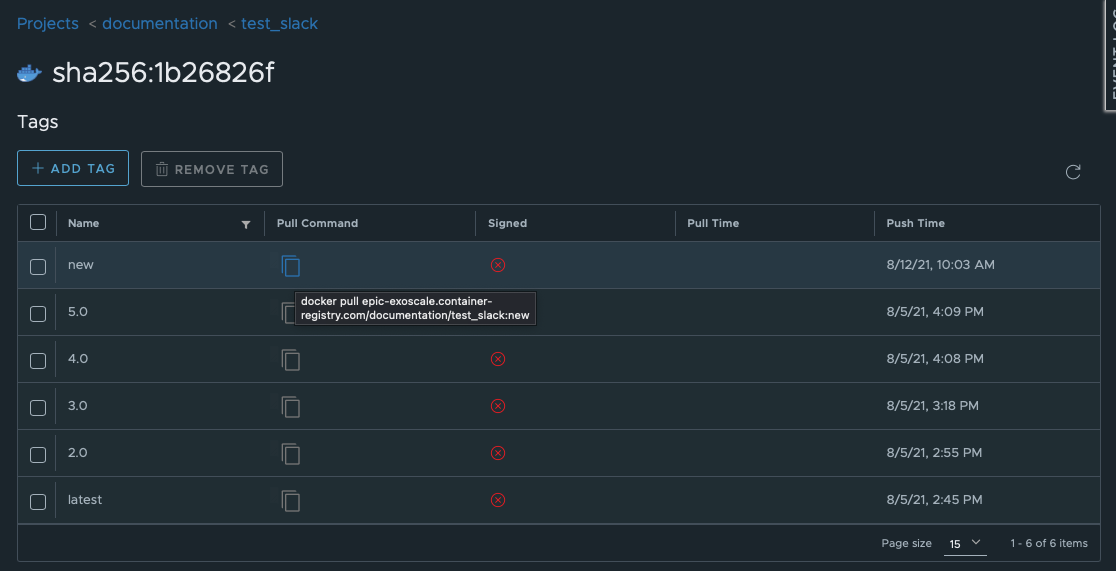Copy pull command for the latest tag

[x=290, y=501]
